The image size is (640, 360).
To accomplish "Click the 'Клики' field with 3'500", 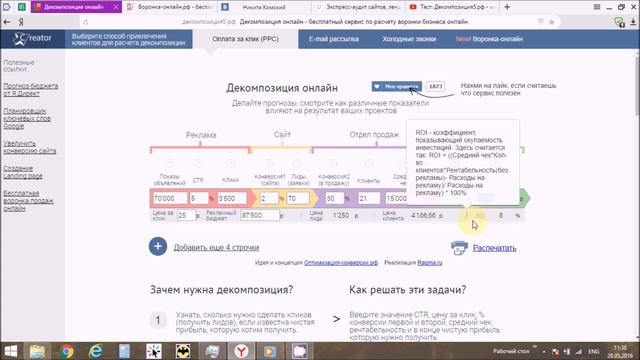I will (x=231, y=198).
